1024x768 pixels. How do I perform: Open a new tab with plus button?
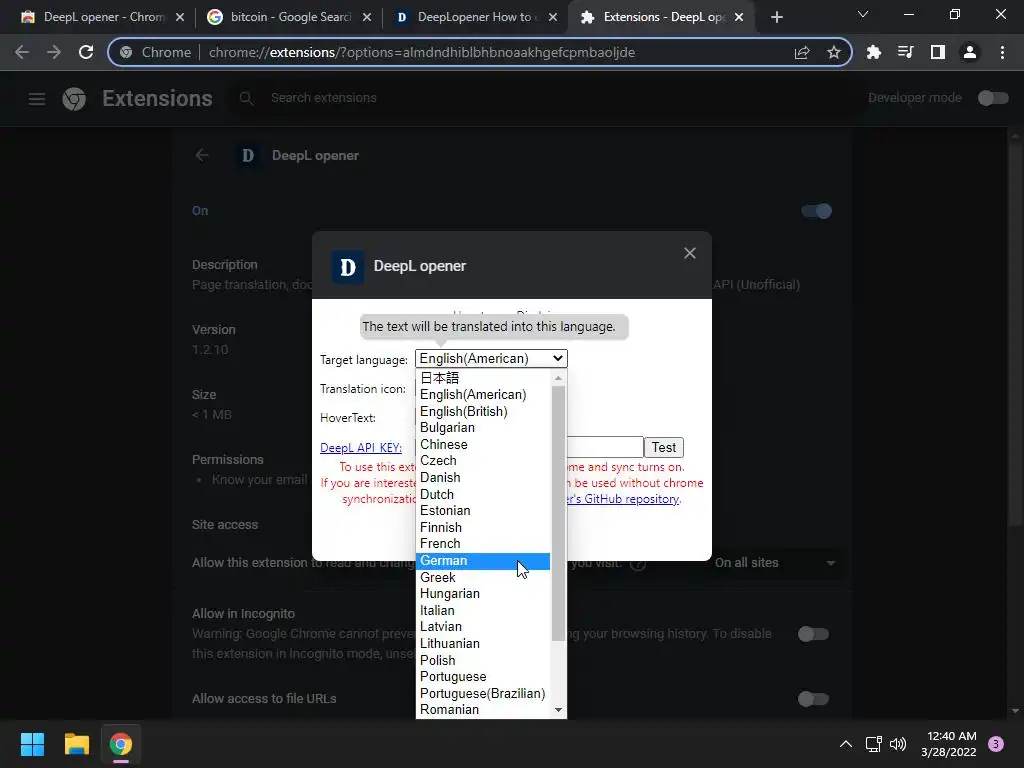[776, 17]
